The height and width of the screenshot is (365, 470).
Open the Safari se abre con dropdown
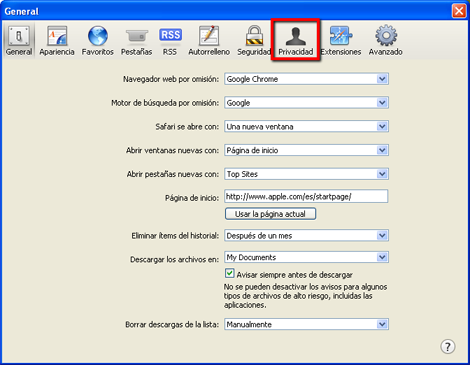point(306,127)
